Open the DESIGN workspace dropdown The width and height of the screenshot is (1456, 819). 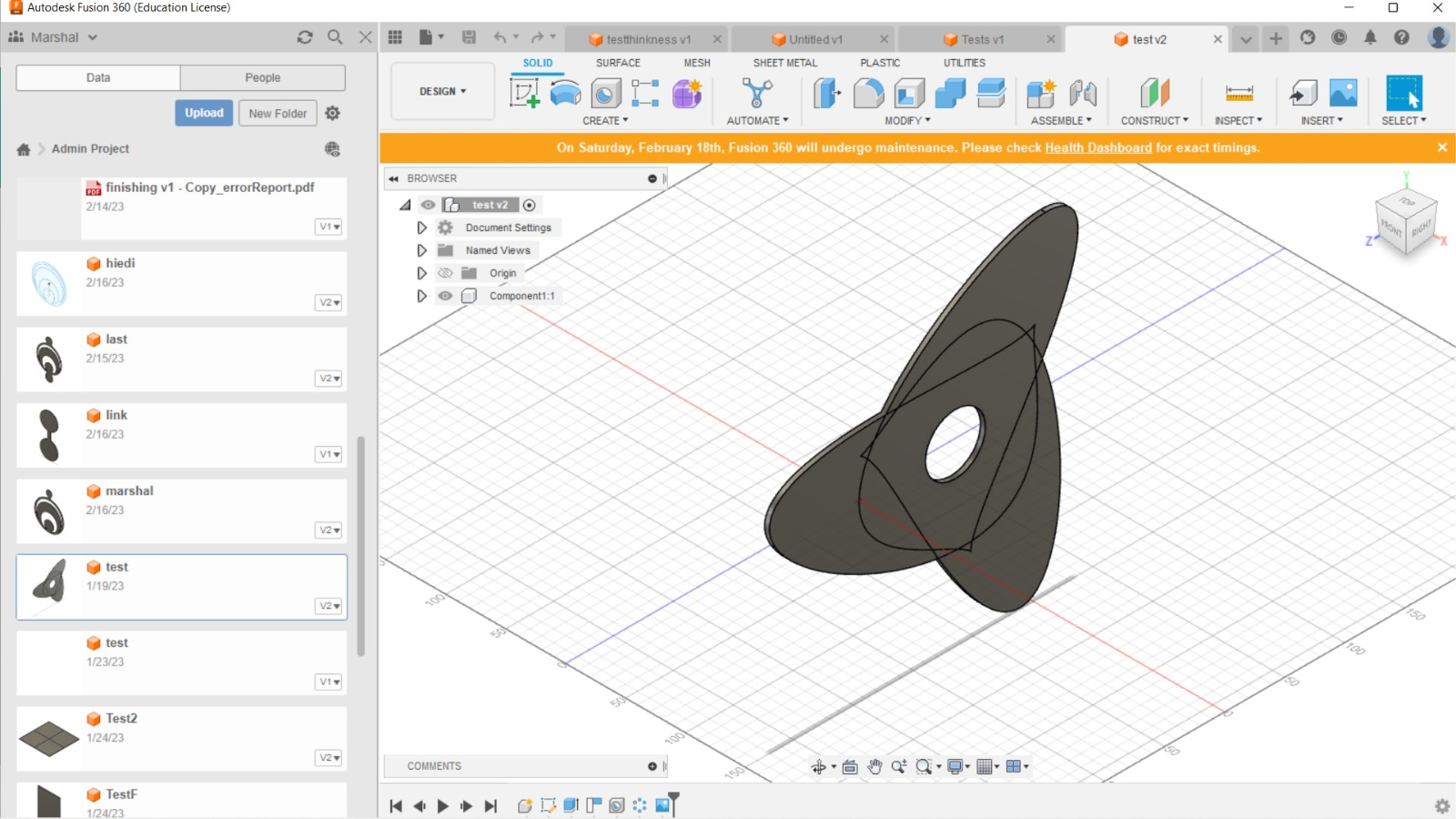[x=443, y=91]
